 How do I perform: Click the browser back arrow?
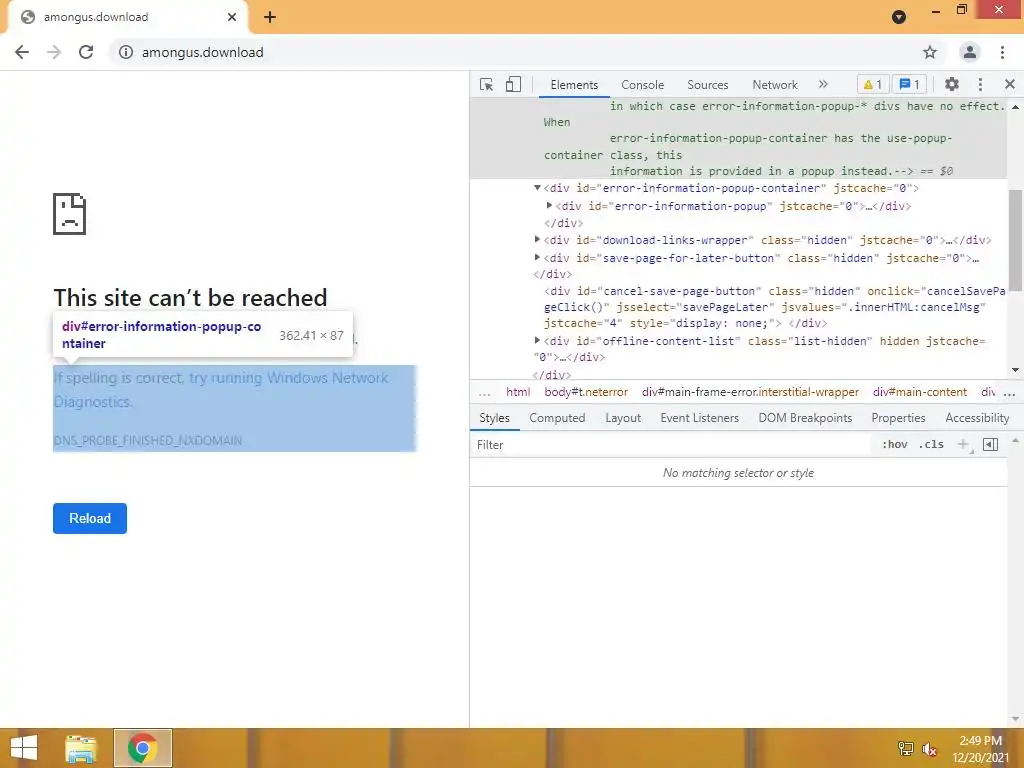[x=22, y=52]
